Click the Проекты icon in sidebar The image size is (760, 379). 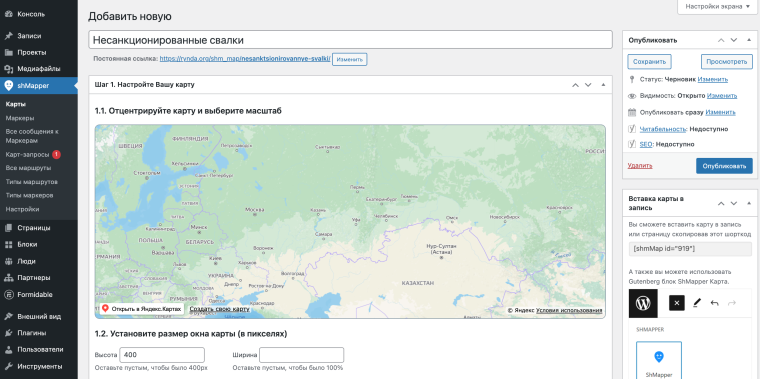coord(8,52)
